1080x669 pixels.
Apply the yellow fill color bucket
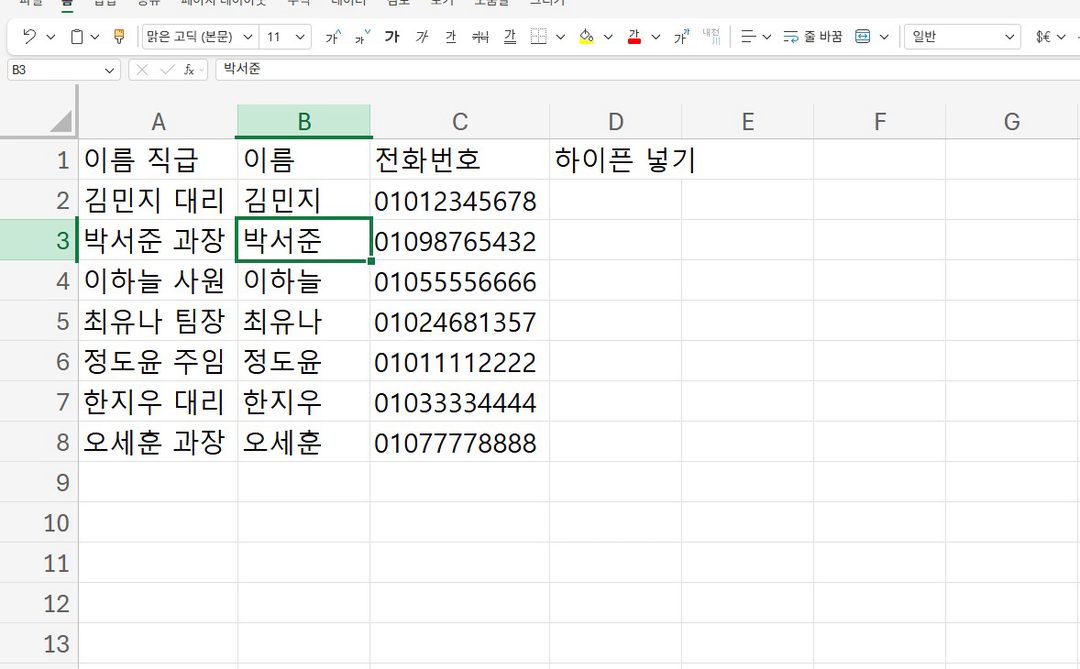tap(586, 37)
